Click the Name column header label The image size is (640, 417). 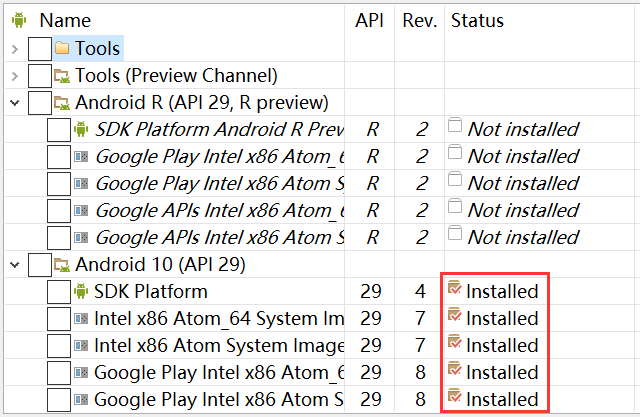pyautogui.click(x=65, y=21)
